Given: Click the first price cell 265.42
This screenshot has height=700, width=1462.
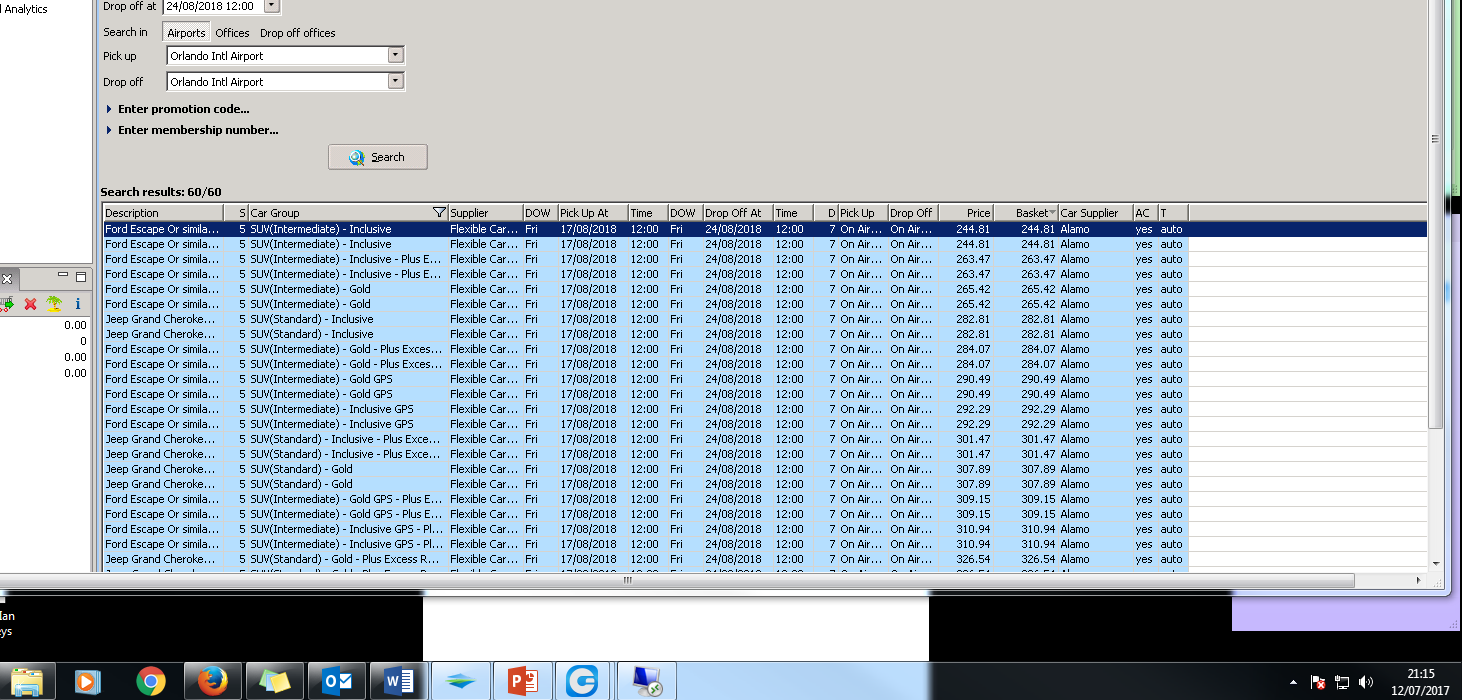Looking at the screenshot, I should tap(966, 289).
